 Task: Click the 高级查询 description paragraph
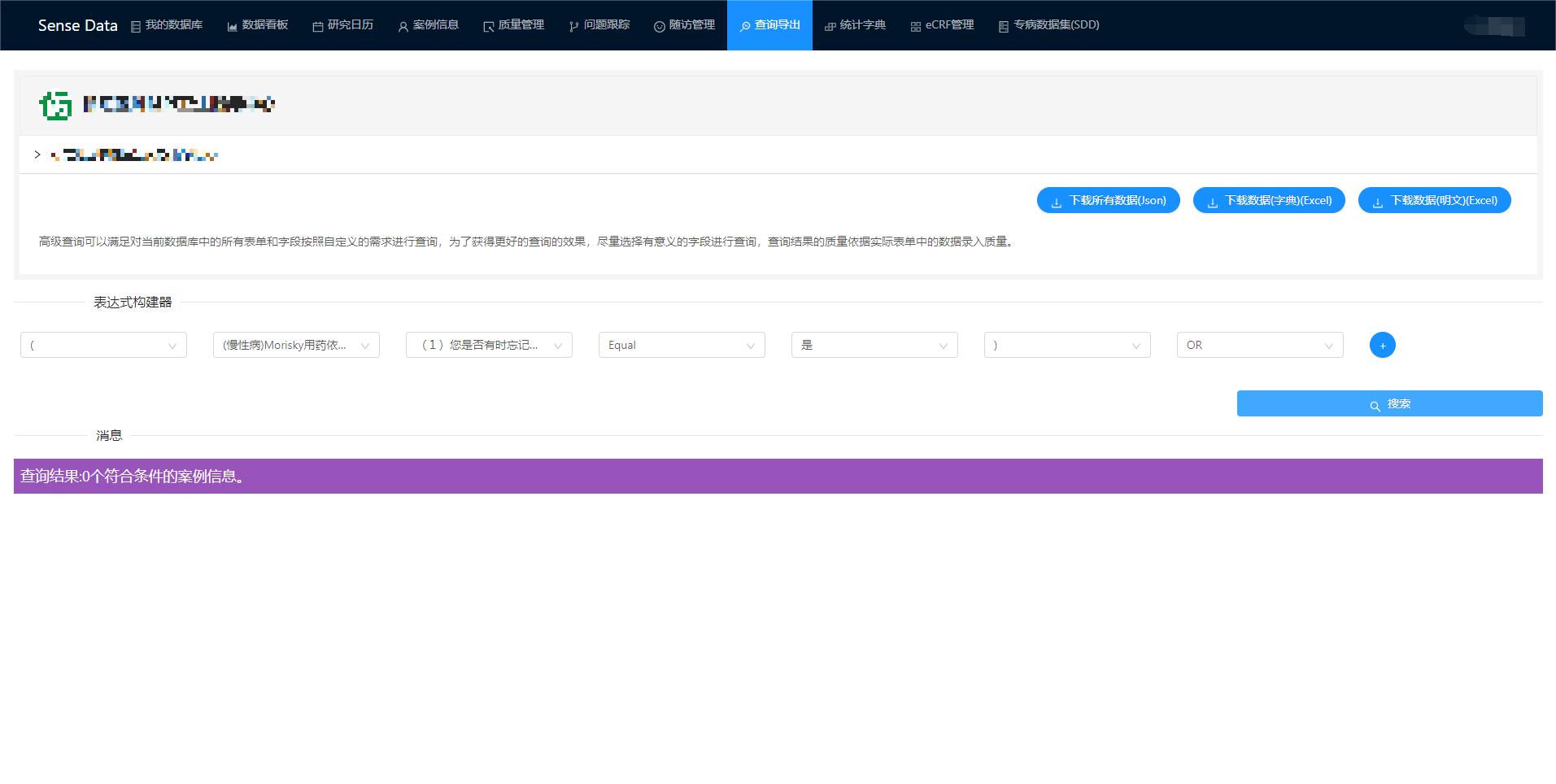(526, 242)
